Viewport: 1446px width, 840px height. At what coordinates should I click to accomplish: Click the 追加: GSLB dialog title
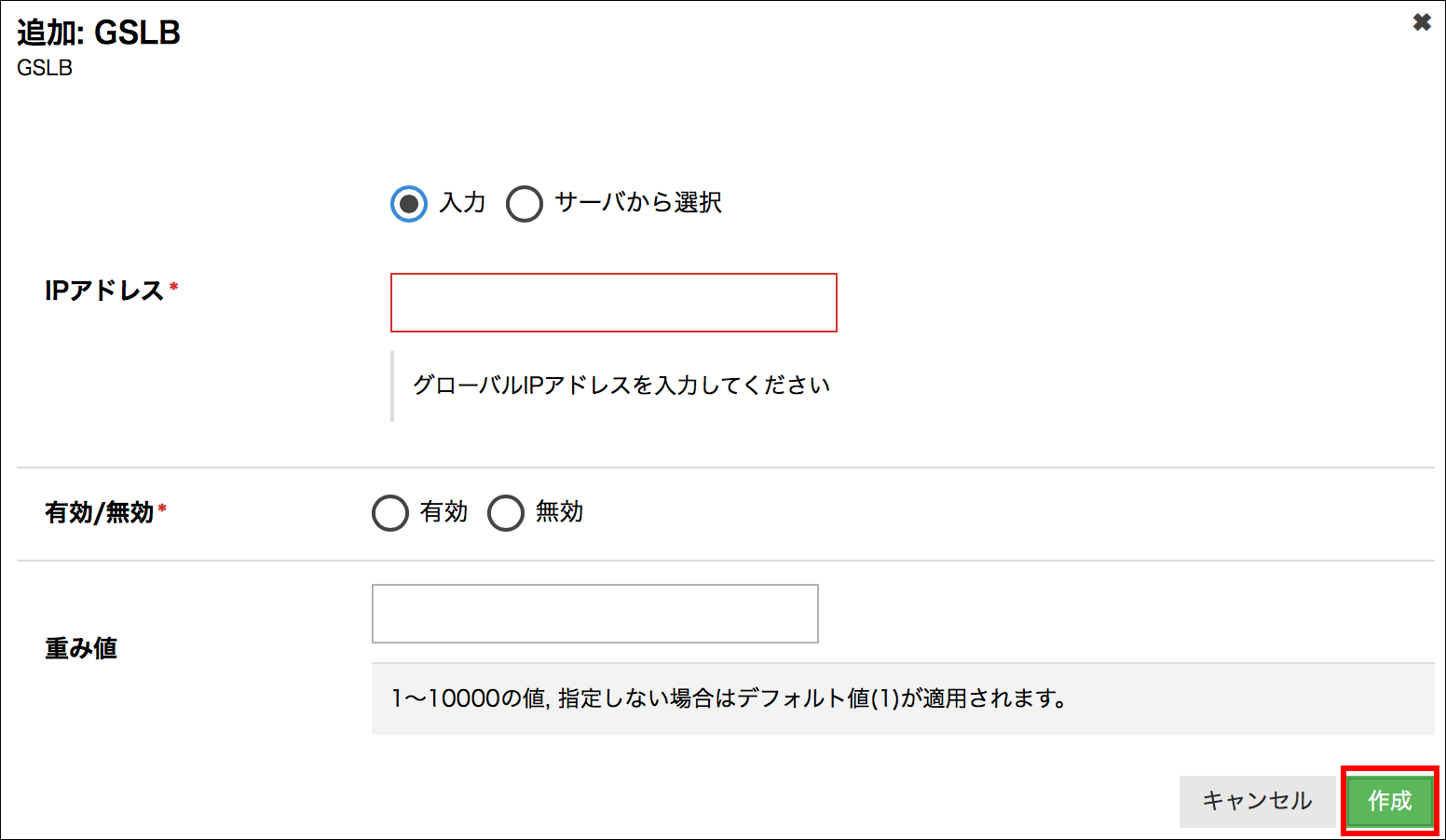tap(99, 33)
